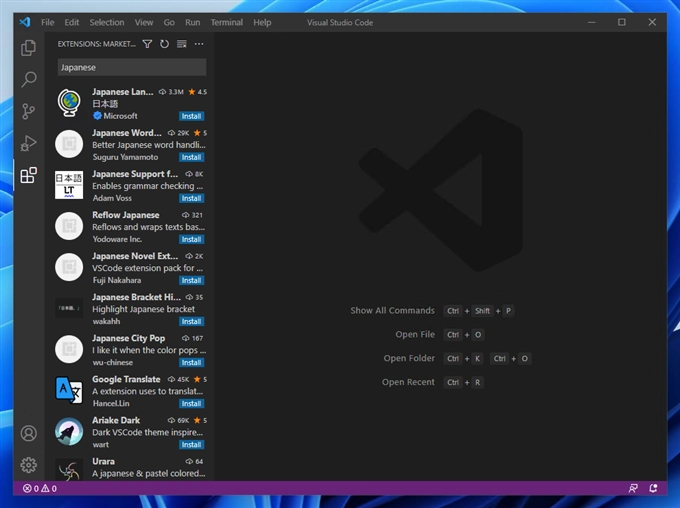Click the errors and warnings status indicator

(40, 488)
